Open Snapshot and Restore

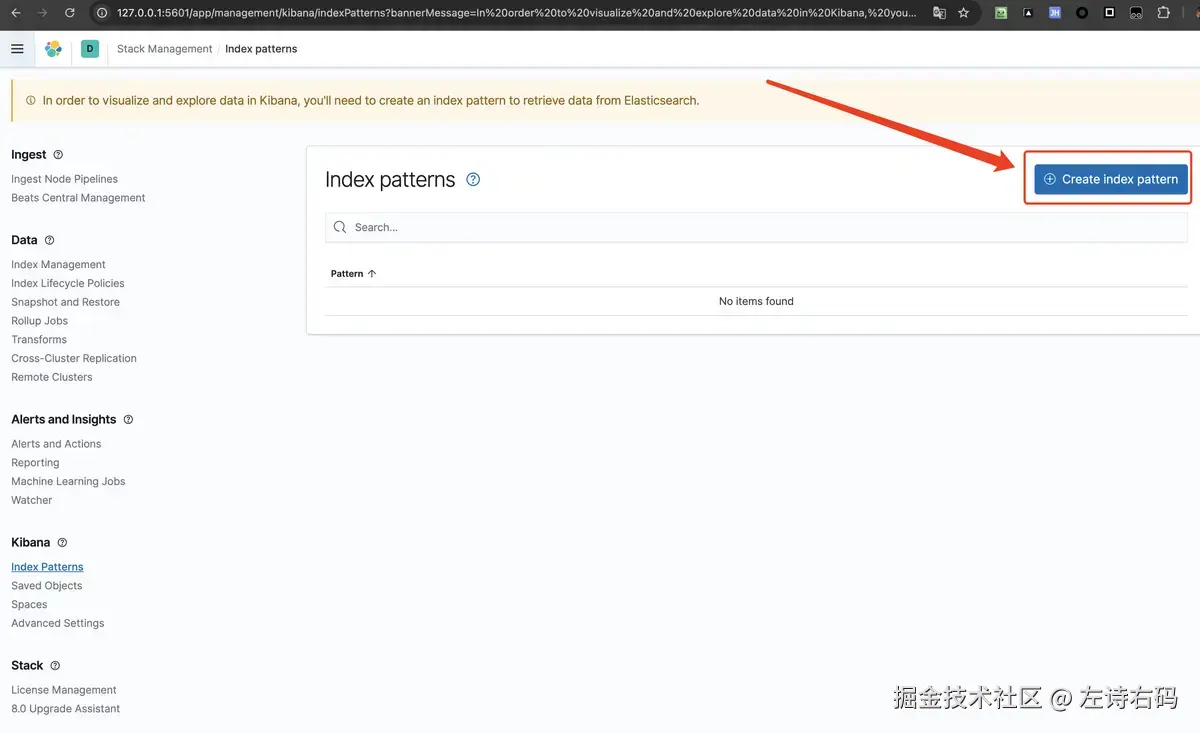pos(65,302)
